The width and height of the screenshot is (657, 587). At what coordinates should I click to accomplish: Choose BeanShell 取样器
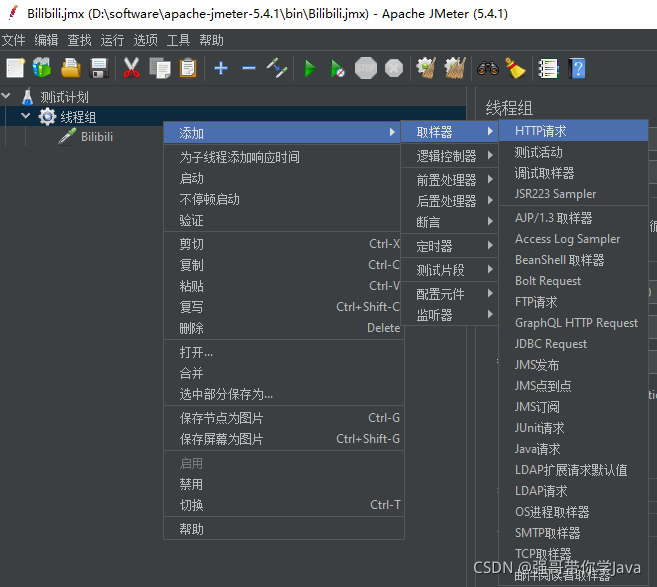(x=574, y=260)
